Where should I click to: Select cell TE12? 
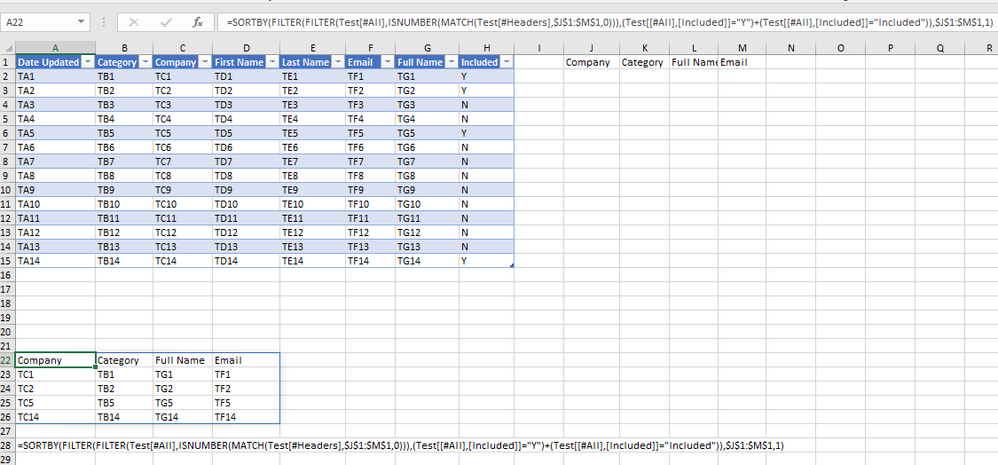(x=313, y=232)
